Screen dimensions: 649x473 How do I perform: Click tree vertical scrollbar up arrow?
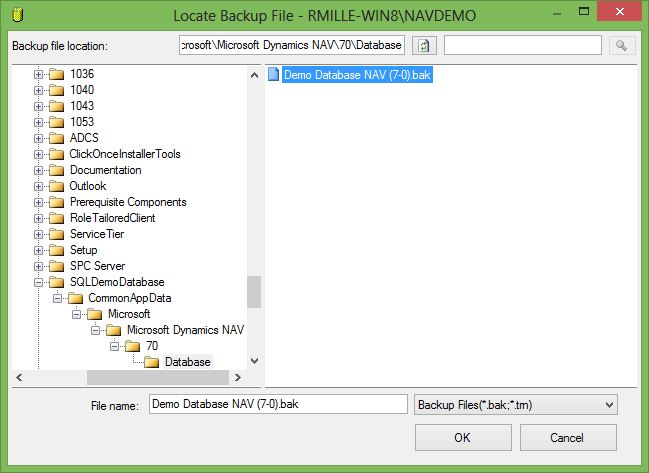click(255, 75)
